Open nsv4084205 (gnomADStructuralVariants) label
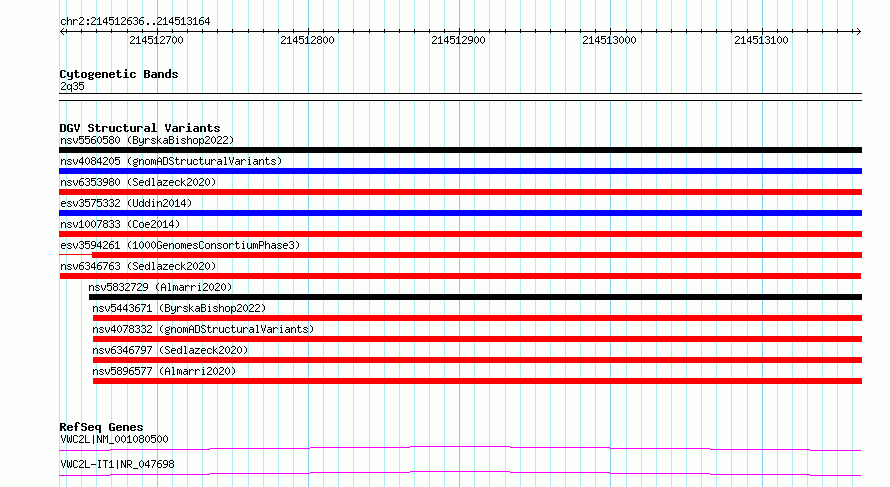The height and width of the screenshot is (487, 890). pos(171,161)
